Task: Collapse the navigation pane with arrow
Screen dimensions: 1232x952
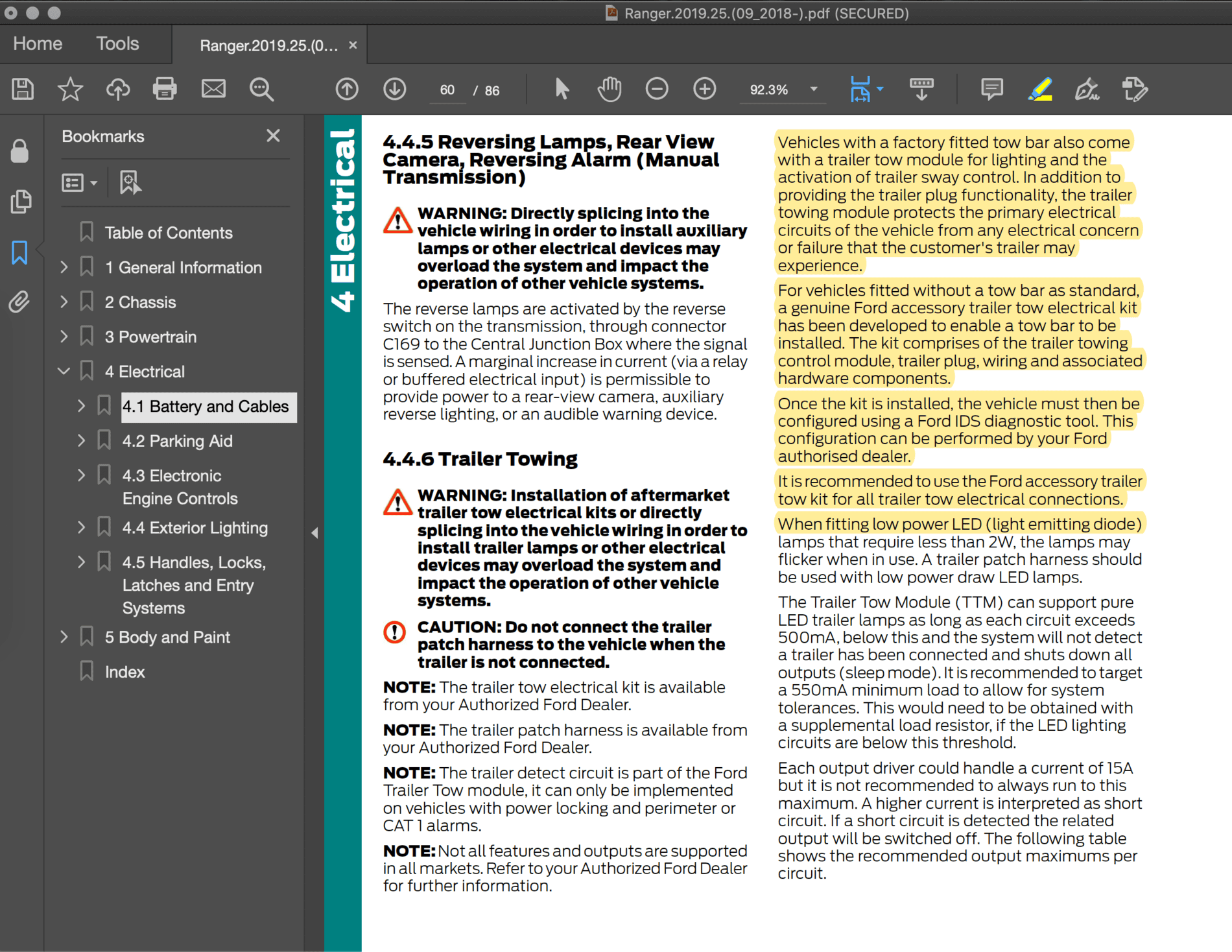Action: pos(314,533)
